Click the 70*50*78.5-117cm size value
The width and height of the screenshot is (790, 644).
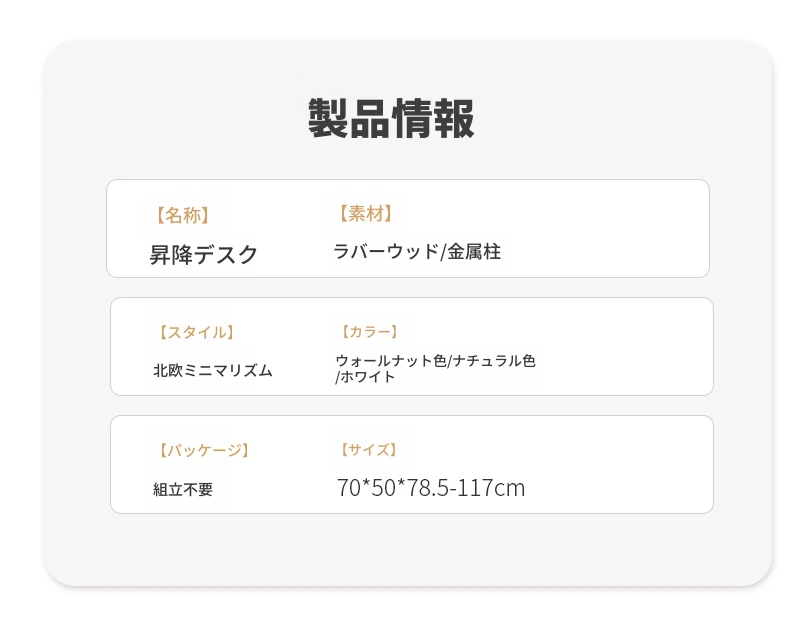(431, 488)
